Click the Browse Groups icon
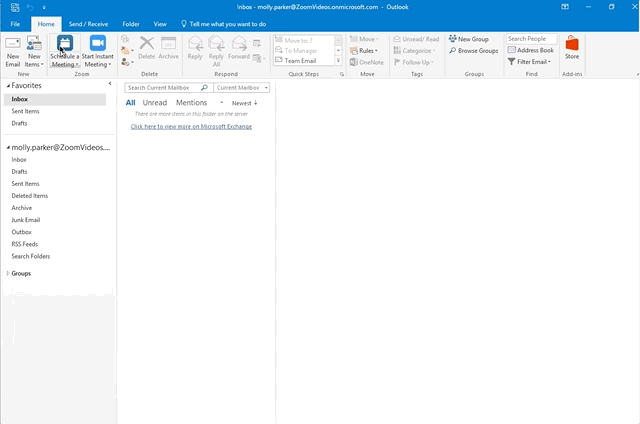The height and width of the screenshot is (424, 640). coord(452,51)
